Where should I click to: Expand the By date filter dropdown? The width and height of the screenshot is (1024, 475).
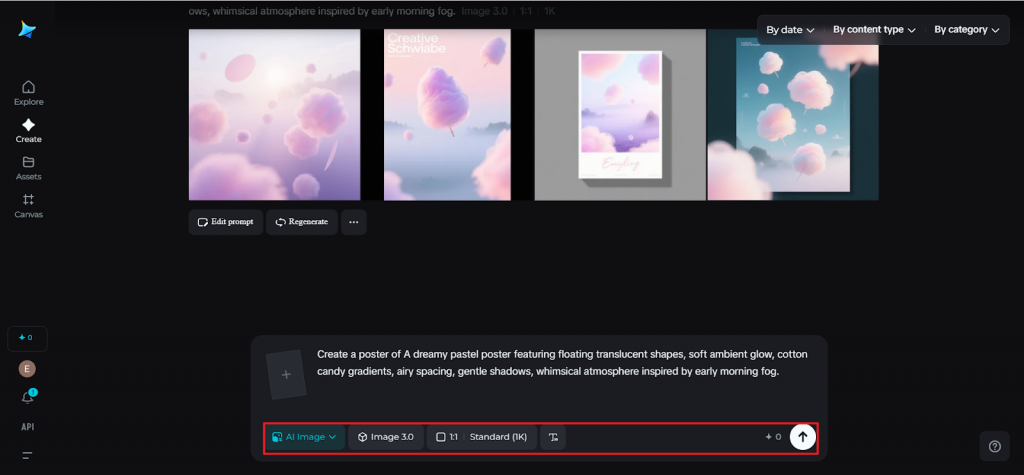pos(789,30)
